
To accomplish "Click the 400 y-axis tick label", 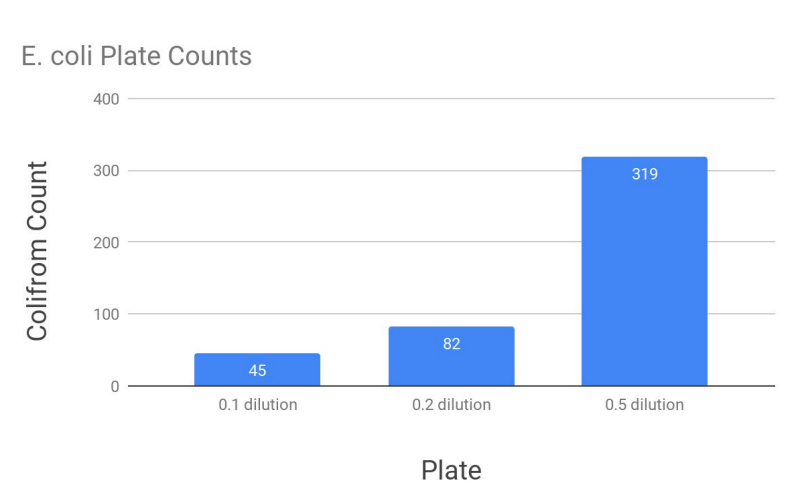I will click(x=106, y=99).
